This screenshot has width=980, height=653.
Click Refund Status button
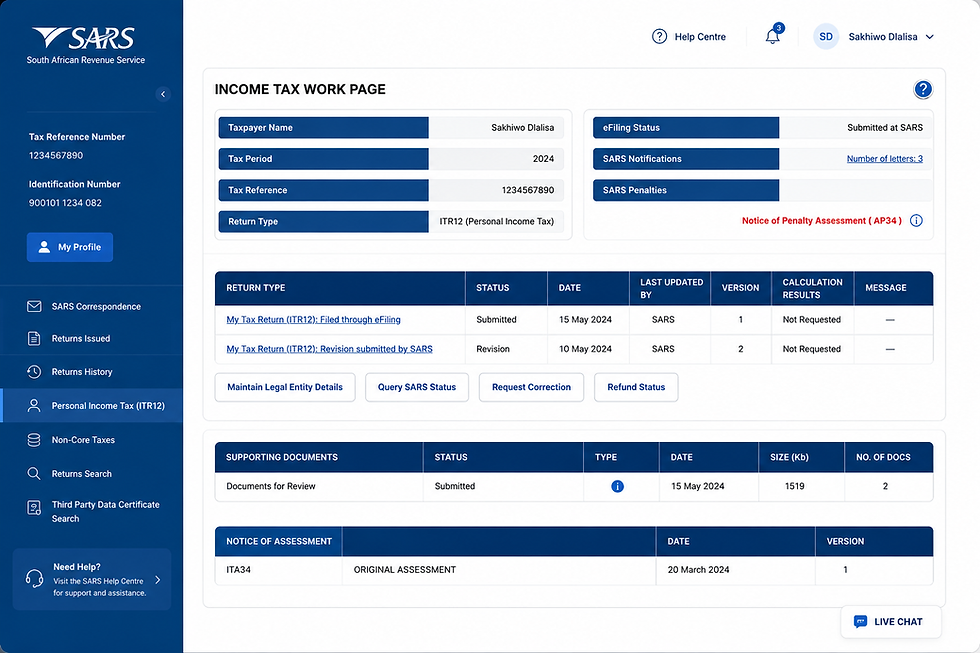(x=636, y=387)
